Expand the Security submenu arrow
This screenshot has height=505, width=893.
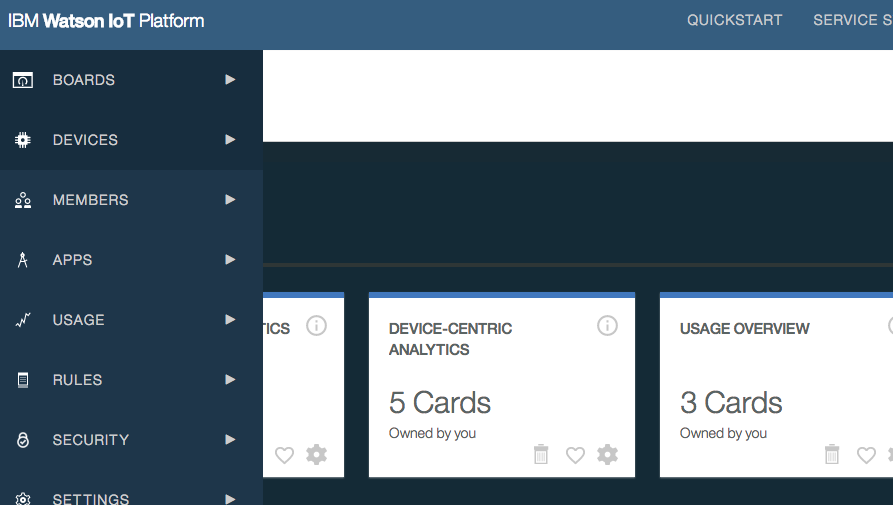230,440
